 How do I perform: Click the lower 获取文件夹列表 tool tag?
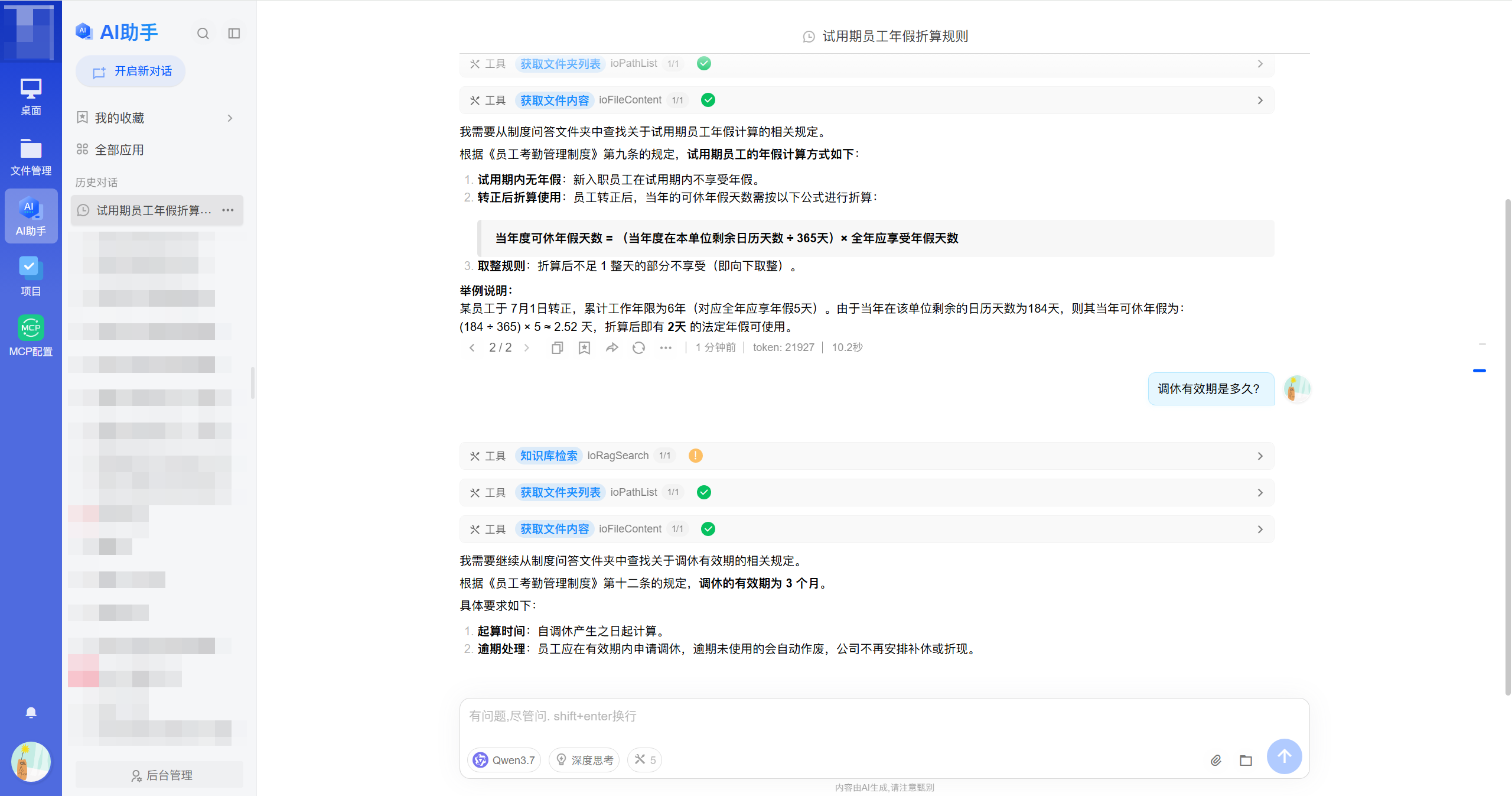click(x=560, y=492)
